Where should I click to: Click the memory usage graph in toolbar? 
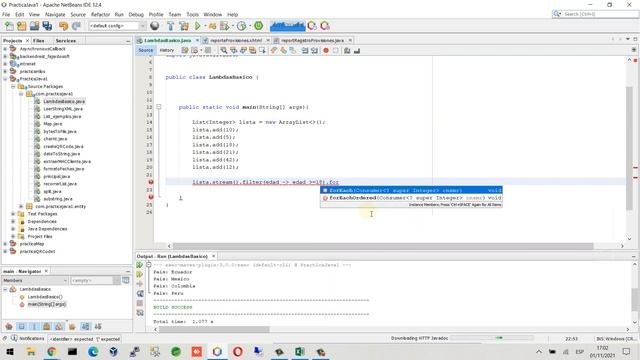click(287, 26)
